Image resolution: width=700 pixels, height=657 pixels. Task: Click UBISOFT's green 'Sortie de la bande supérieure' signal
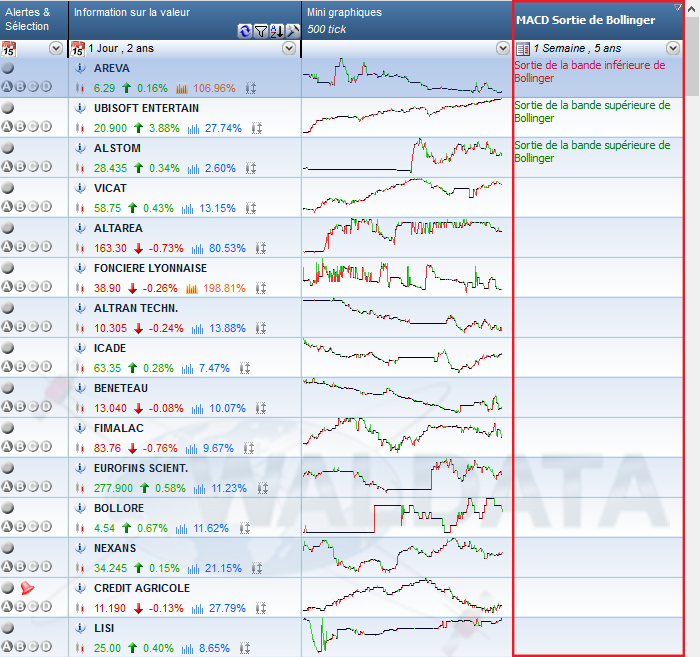592,112
